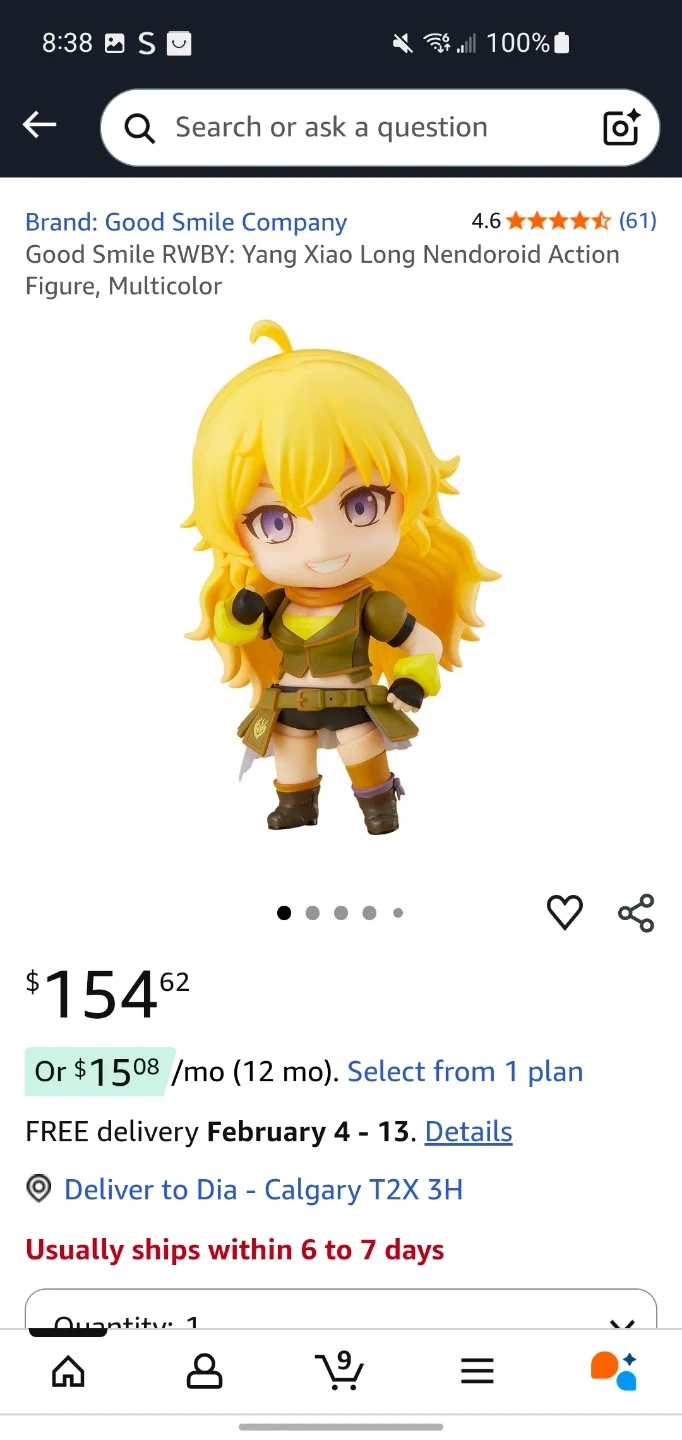Click the delivery Details link
The width and height of the screenshot is (682, 1440).
coord(468,1132)
